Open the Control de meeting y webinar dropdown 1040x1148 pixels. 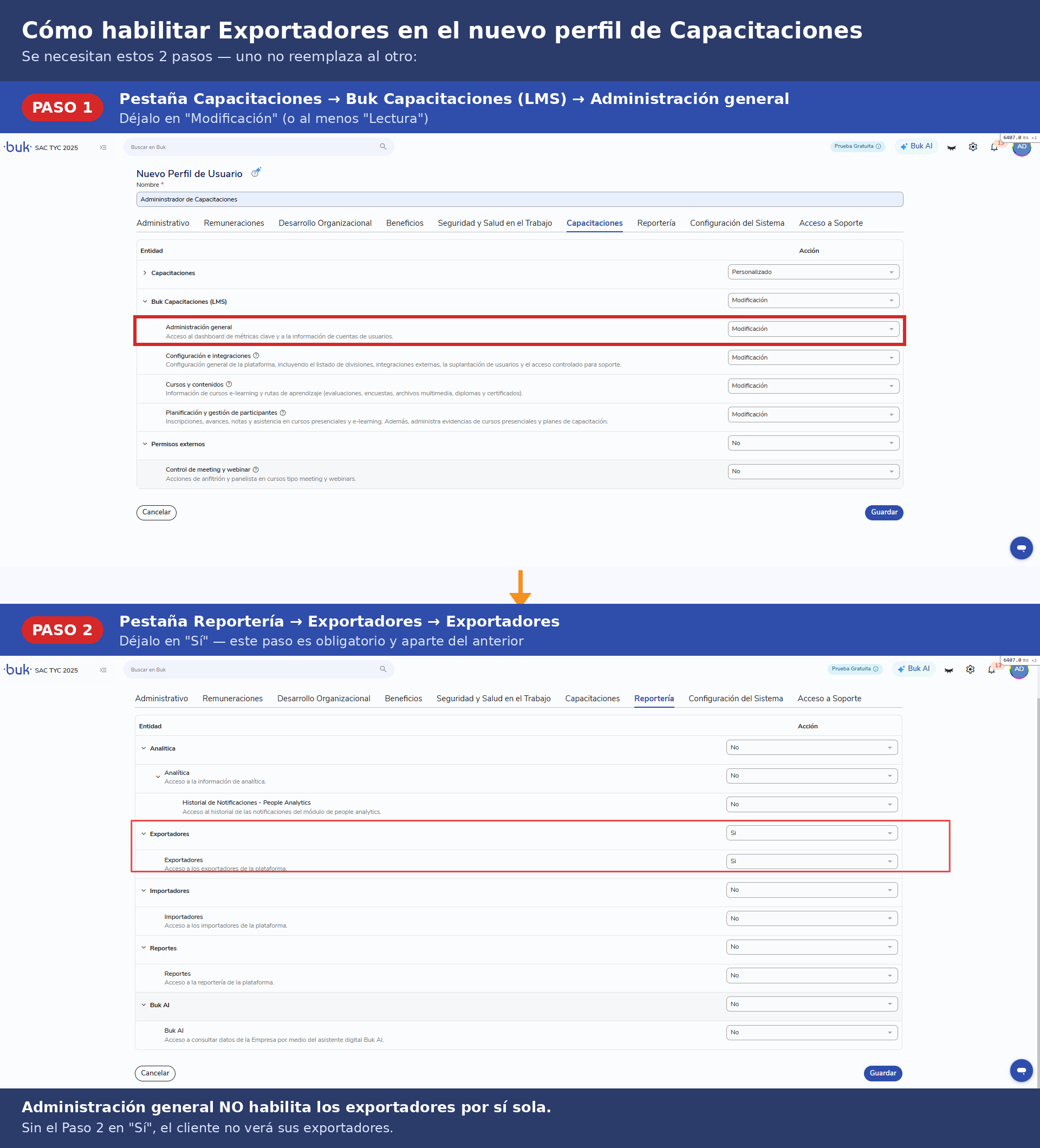point(814,472)
